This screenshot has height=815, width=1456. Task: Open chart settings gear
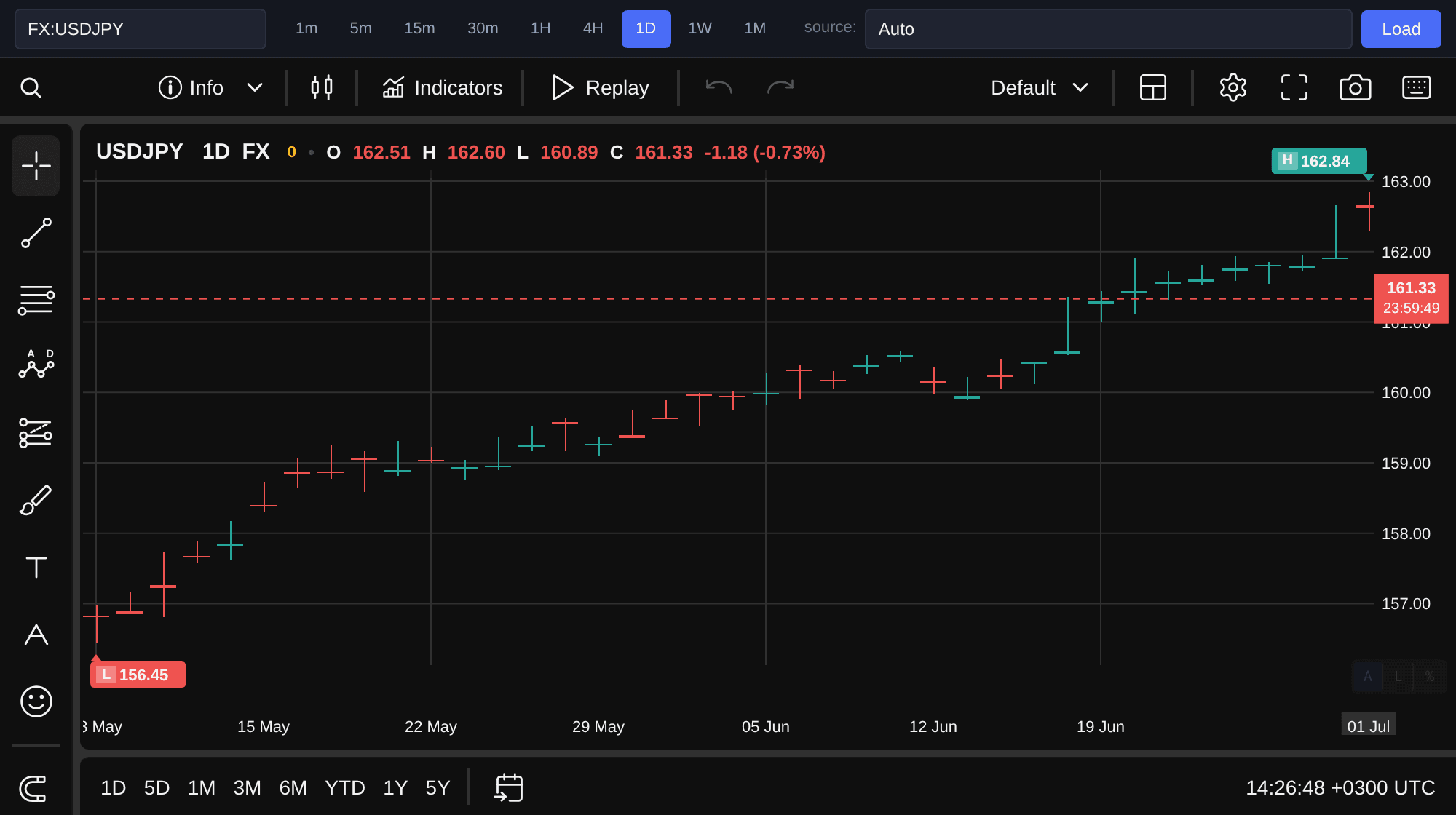point(1233,88)
